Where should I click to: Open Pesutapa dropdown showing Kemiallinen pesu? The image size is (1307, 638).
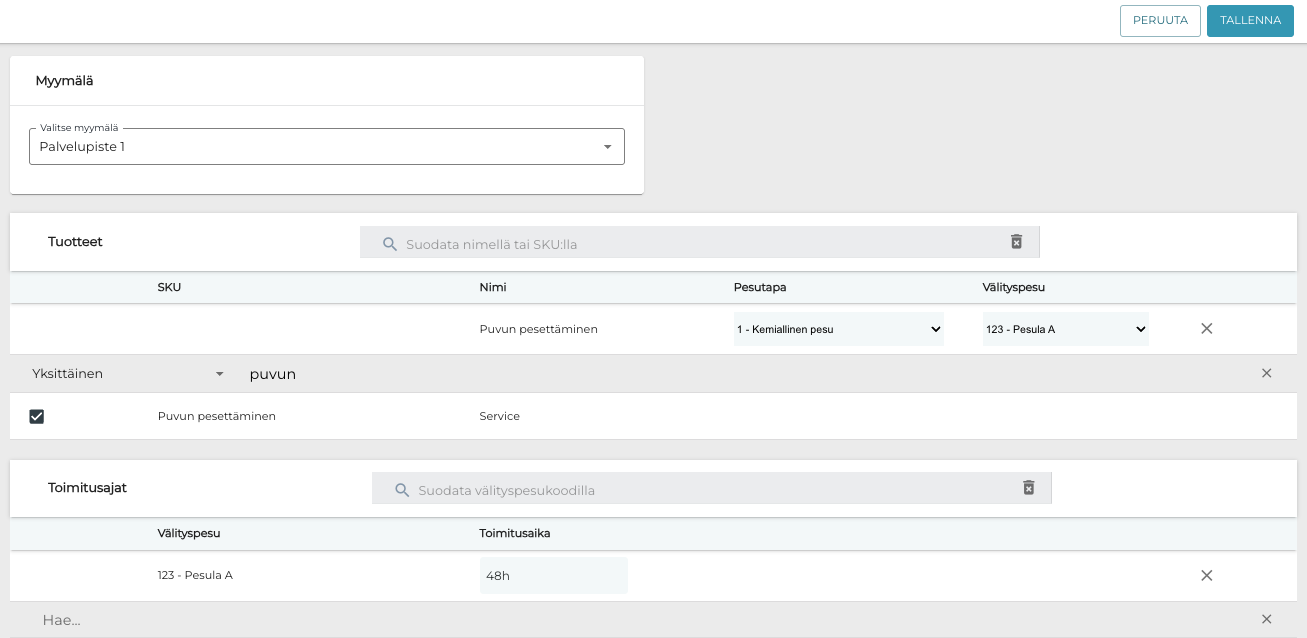(x=838, y=329)
